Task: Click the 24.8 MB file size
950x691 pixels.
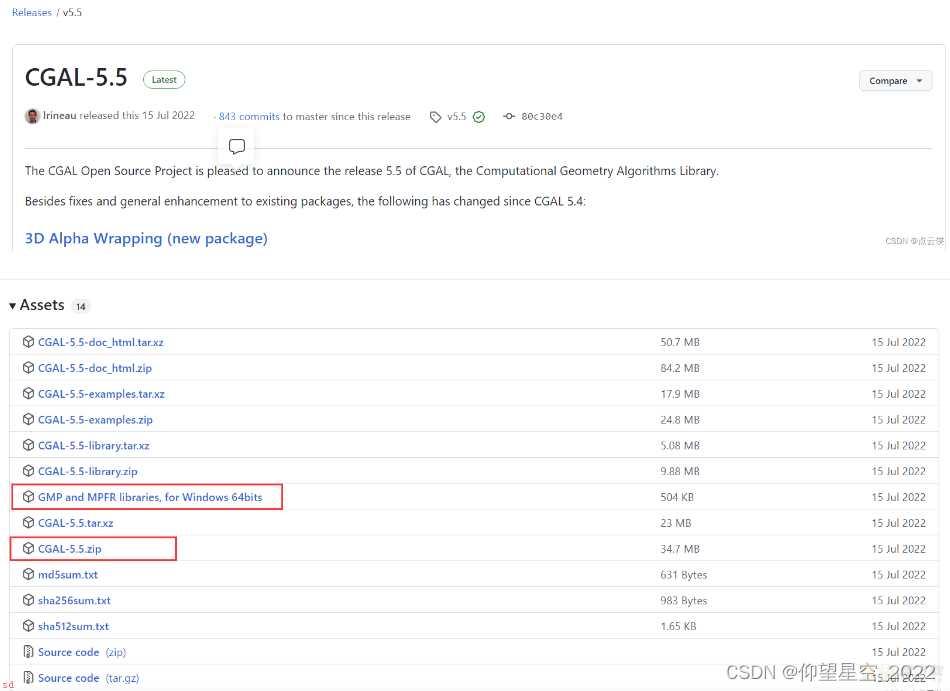Action: [680, 420]
